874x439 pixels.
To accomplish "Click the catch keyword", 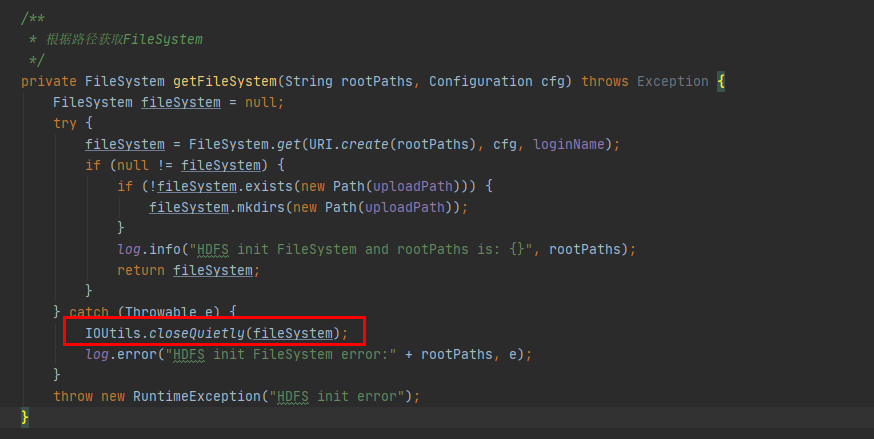I will [89, 312].
